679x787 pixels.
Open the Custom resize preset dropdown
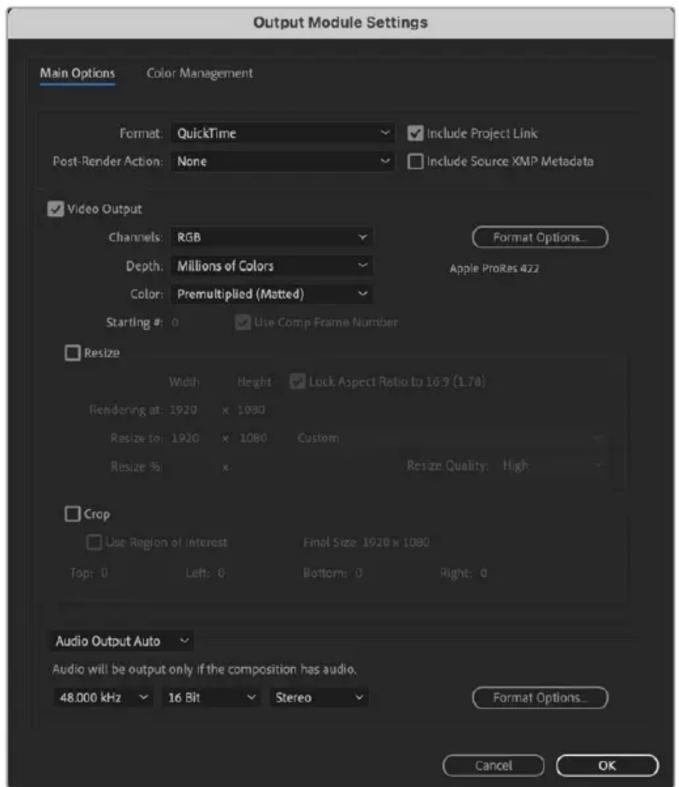pos(449,438)
